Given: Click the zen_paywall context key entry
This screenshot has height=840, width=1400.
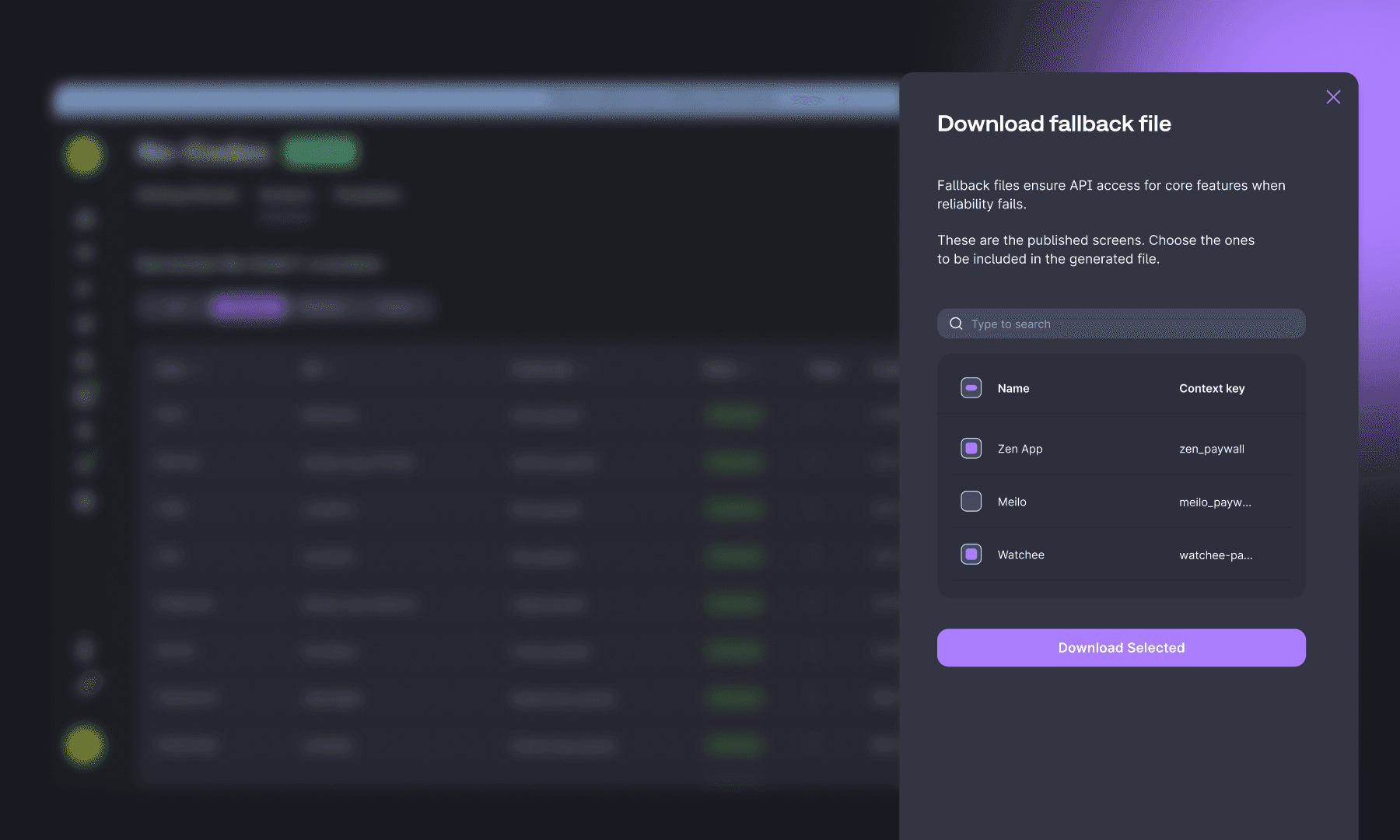Looking at the screenshot, I should coord(1211,448).
